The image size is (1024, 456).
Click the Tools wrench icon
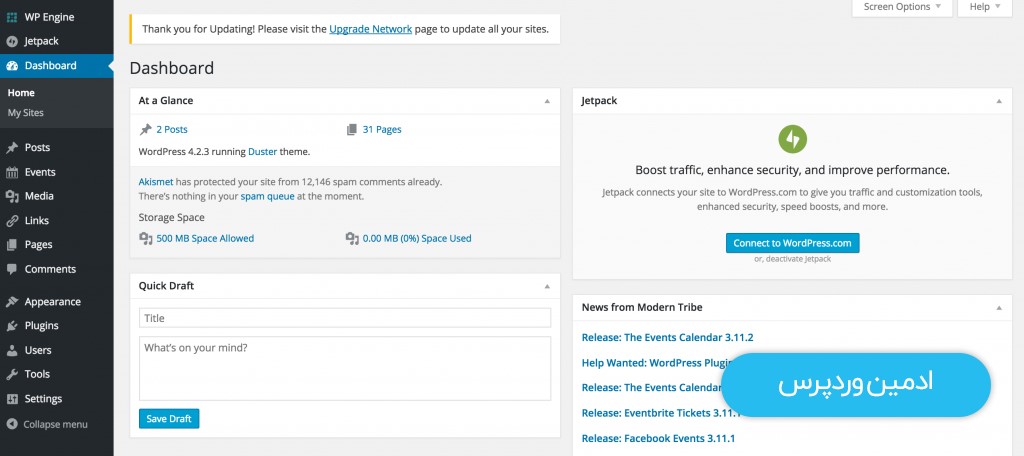point(12,374)
